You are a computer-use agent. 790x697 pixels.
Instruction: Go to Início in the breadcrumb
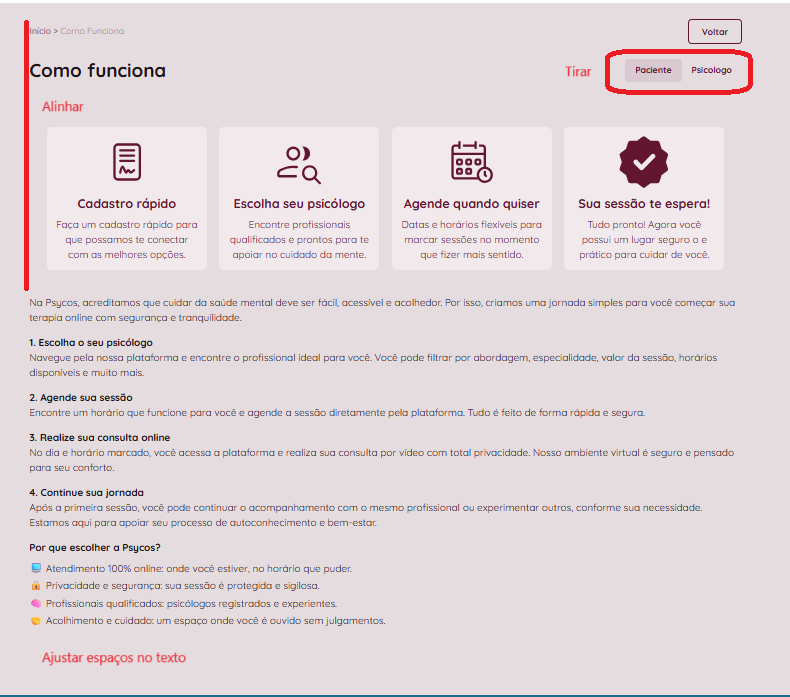(x=40, y=31)
